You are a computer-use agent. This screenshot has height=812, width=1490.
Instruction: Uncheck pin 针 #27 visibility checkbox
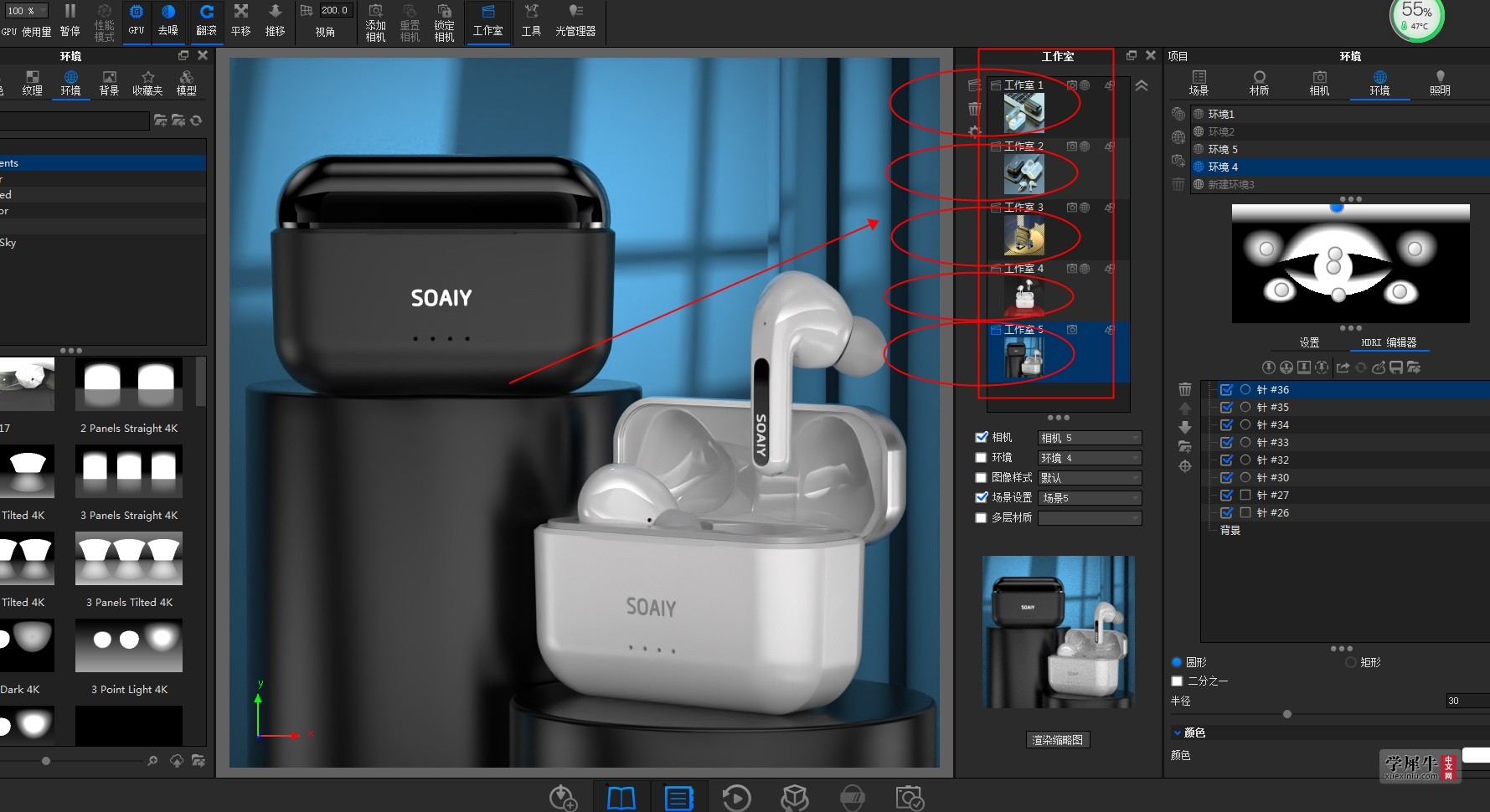pos(1226,495)
